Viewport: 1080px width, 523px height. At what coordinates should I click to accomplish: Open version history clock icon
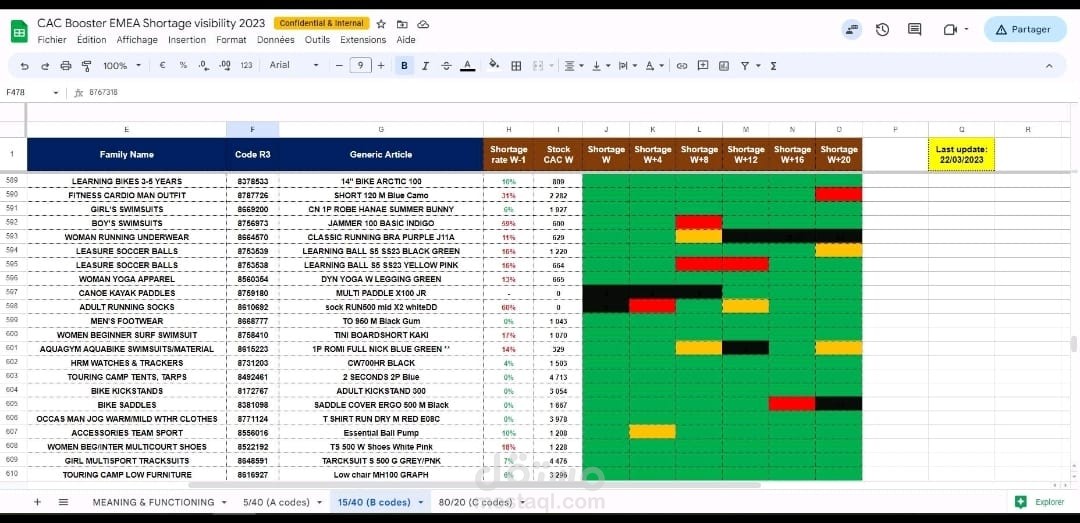882,29
